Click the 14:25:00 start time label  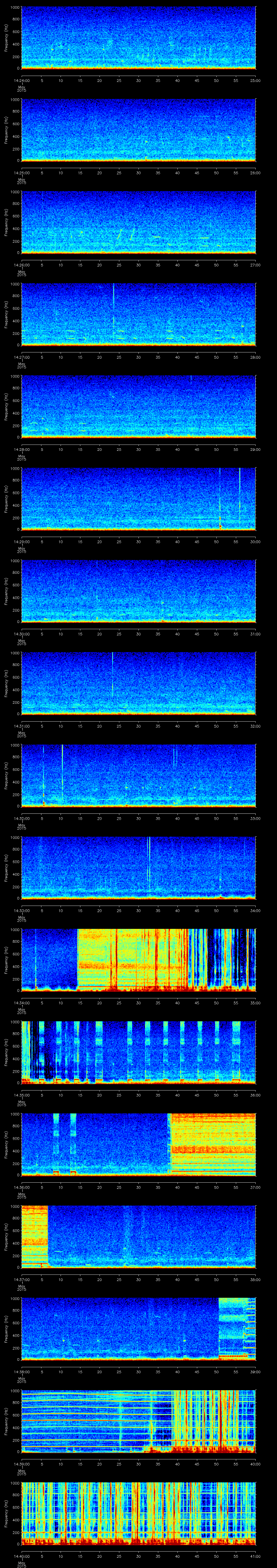[21, 173]
